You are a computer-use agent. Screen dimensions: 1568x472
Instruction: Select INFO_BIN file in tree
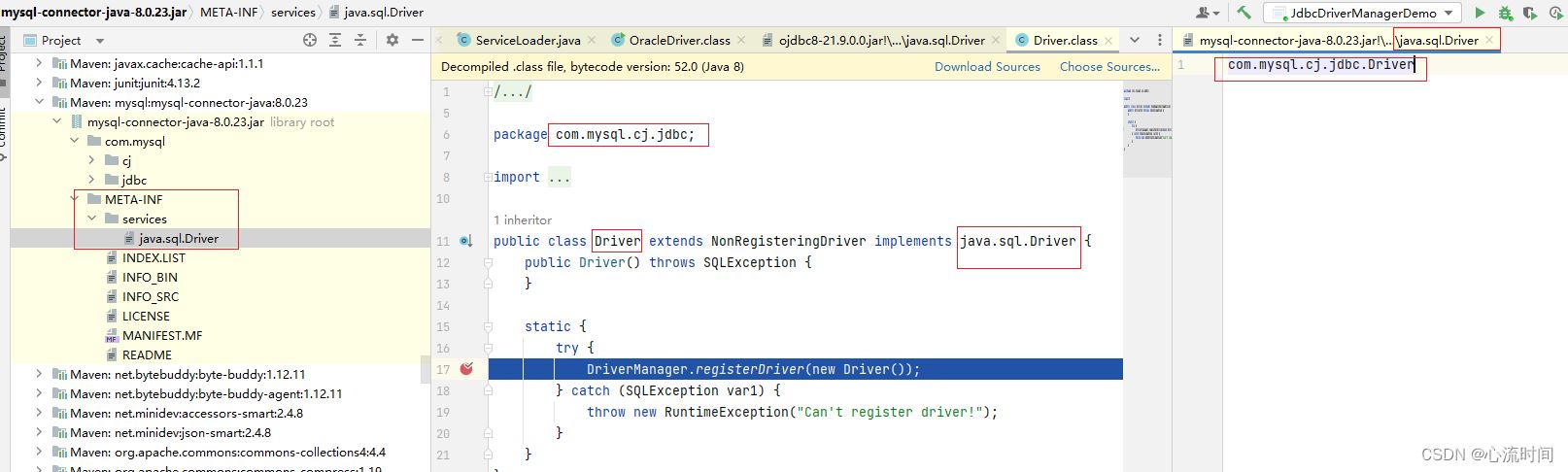150,277
